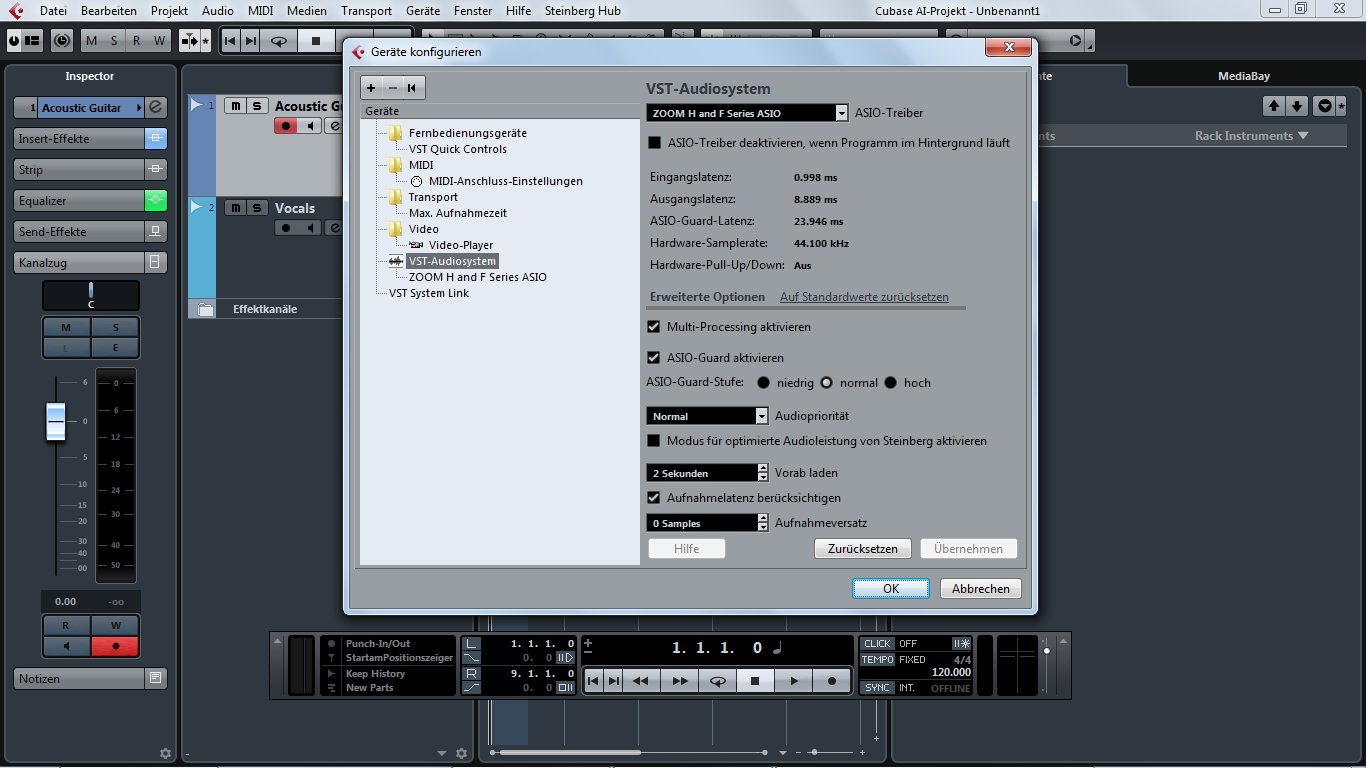This screenshot has width=1366, height=768.
Task: Toggle the CLICK metronome button in the transport
Action: (x=877, y=644)
